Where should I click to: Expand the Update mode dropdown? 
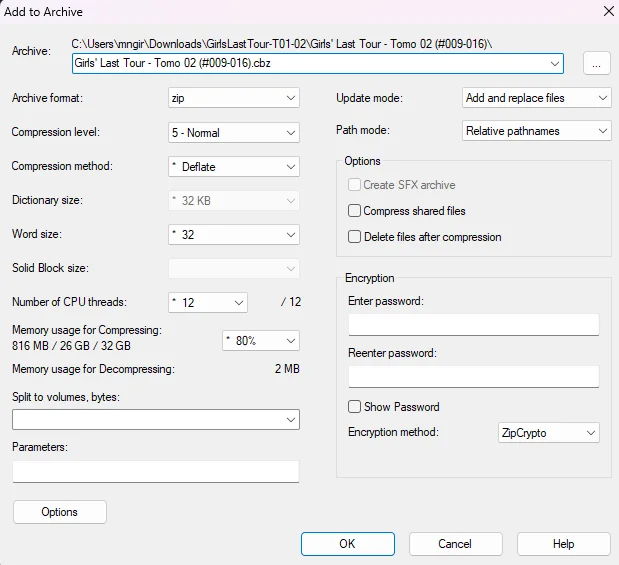click(x=536, y=98)
